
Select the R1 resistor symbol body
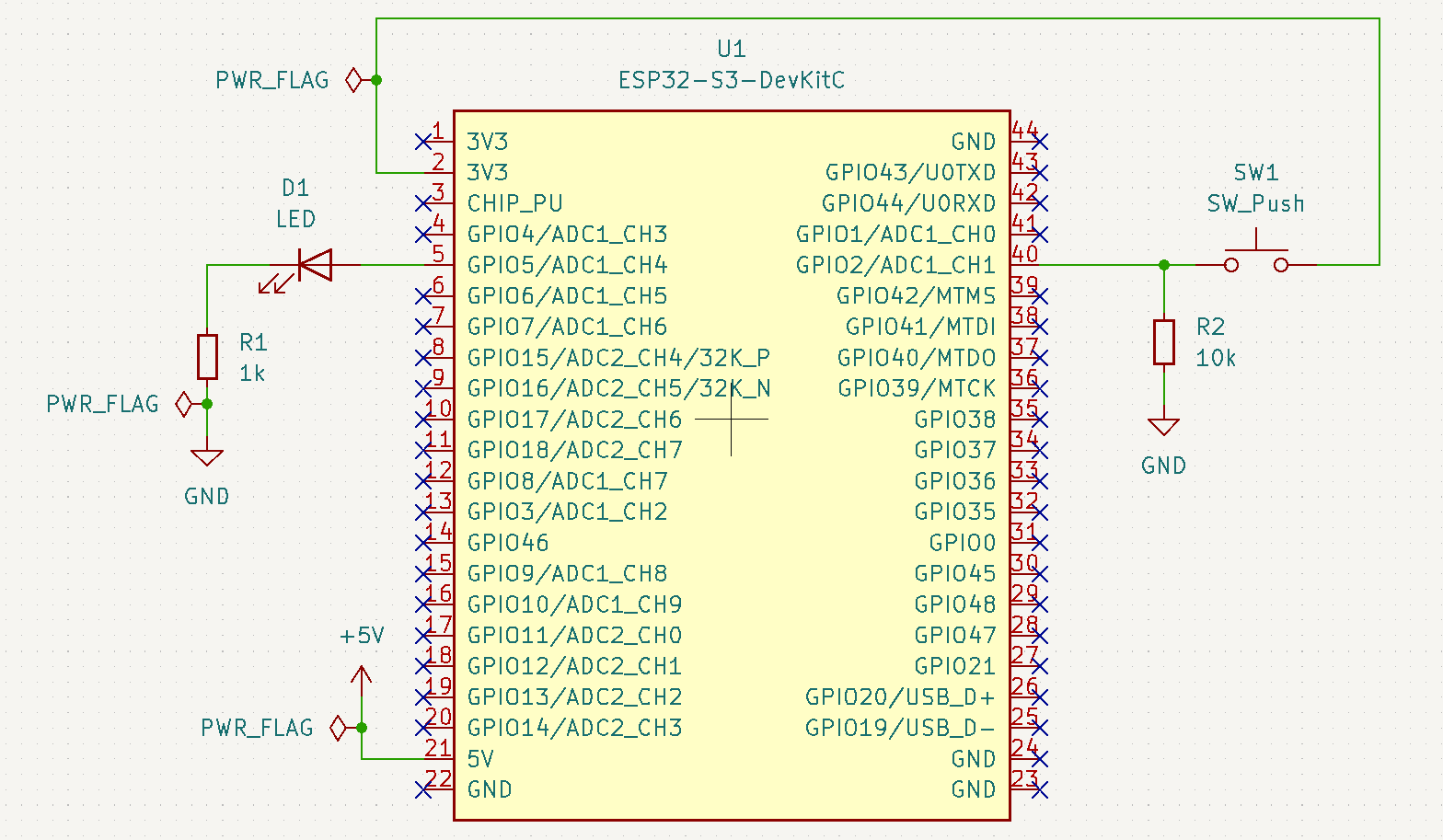[x=207, y=357]
